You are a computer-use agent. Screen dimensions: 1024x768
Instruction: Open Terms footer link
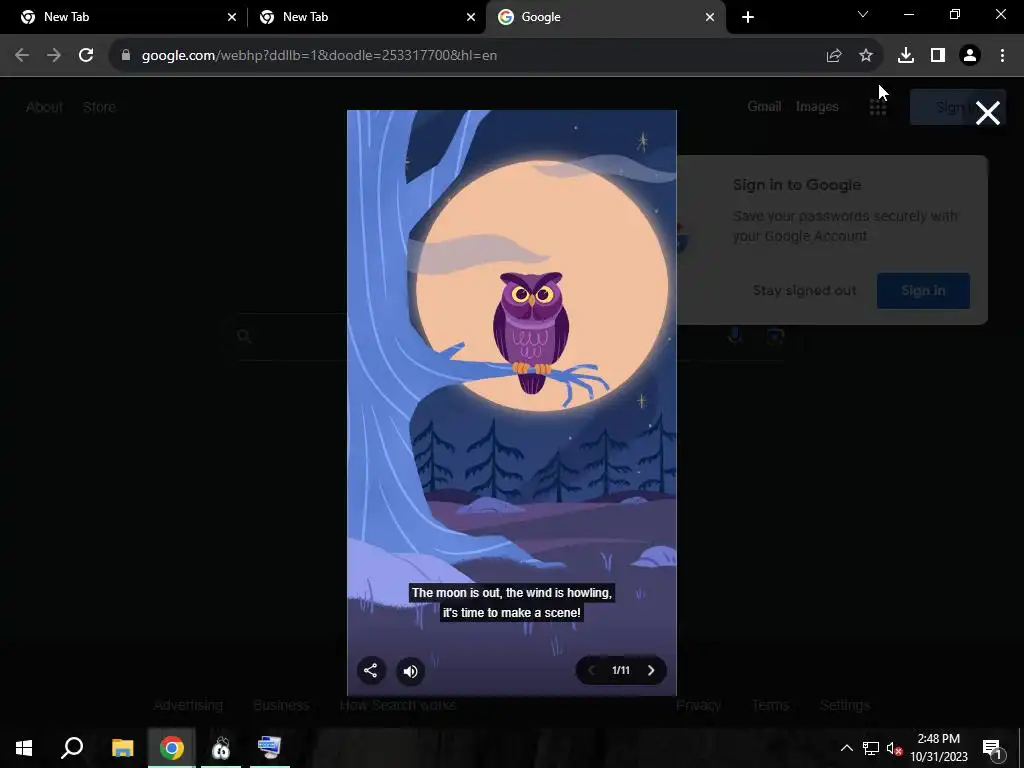(x=771, y=705)
